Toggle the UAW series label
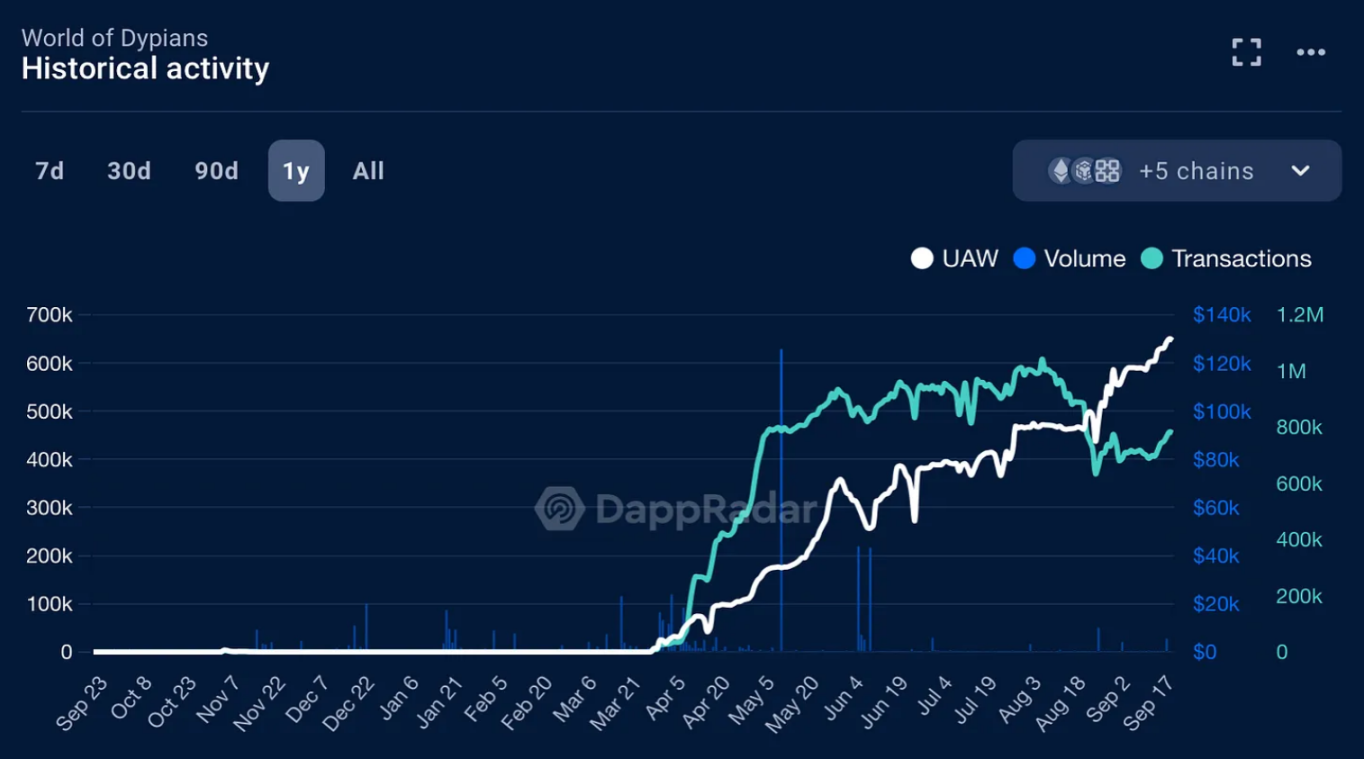Viewport: 1364px width, 759px height. coord(970,259)
